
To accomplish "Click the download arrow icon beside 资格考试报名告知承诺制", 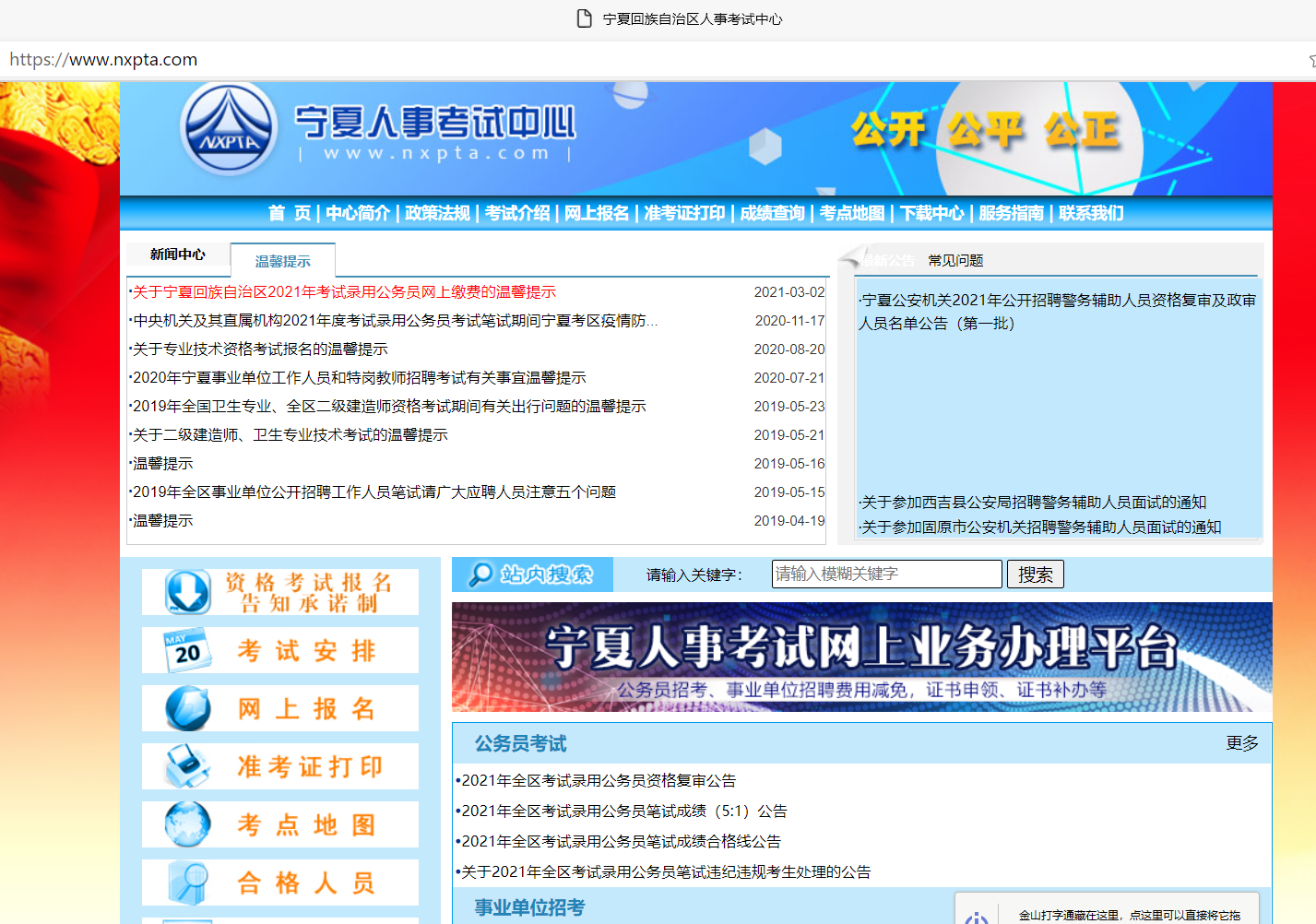I will tap(188, 592).
